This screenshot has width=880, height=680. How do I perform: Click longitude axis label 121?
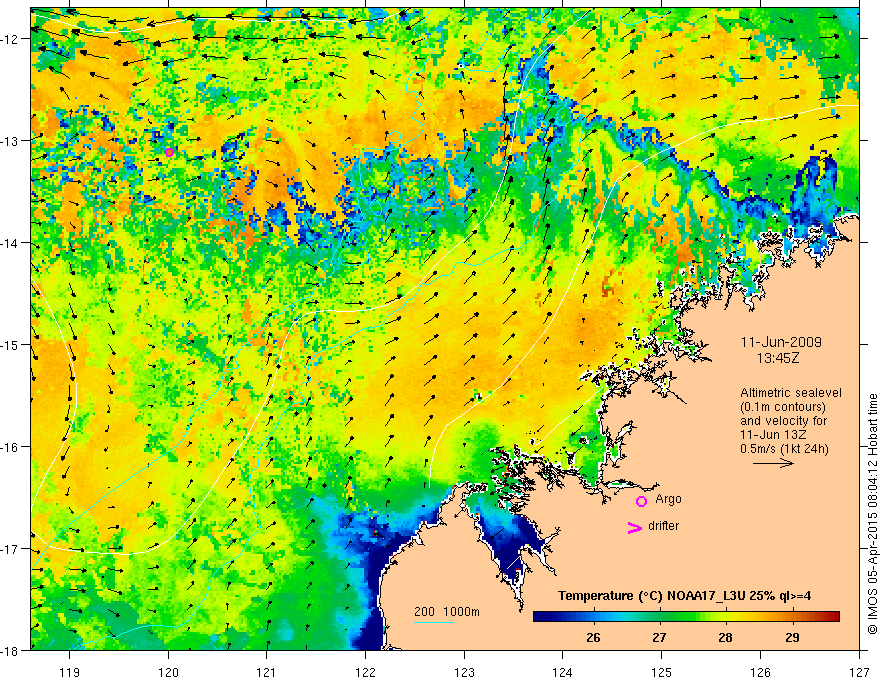(x=267, y=672)
